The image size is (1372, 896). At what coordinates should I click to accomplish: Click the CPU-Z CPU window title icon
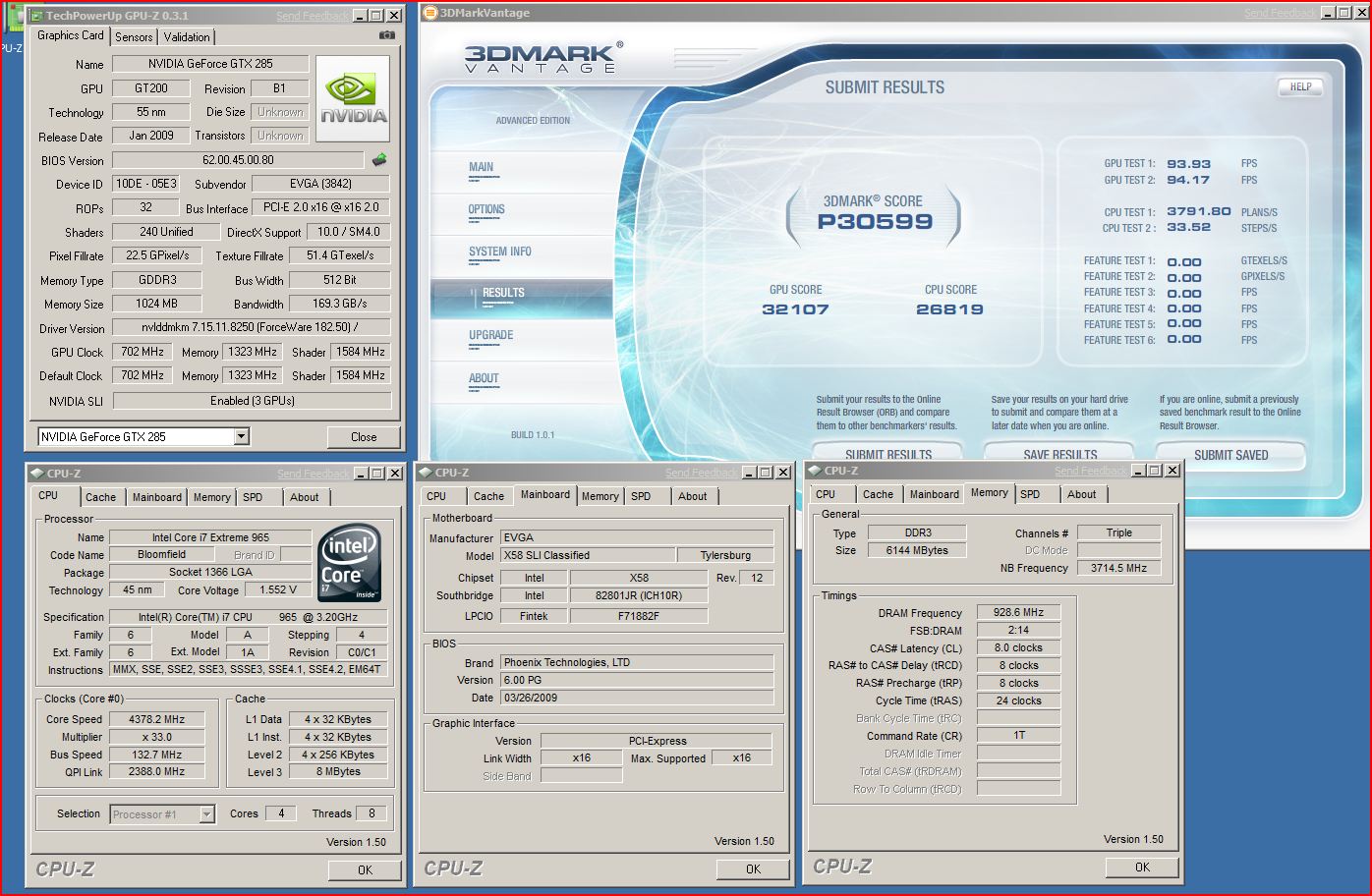[x=36, y=474]
